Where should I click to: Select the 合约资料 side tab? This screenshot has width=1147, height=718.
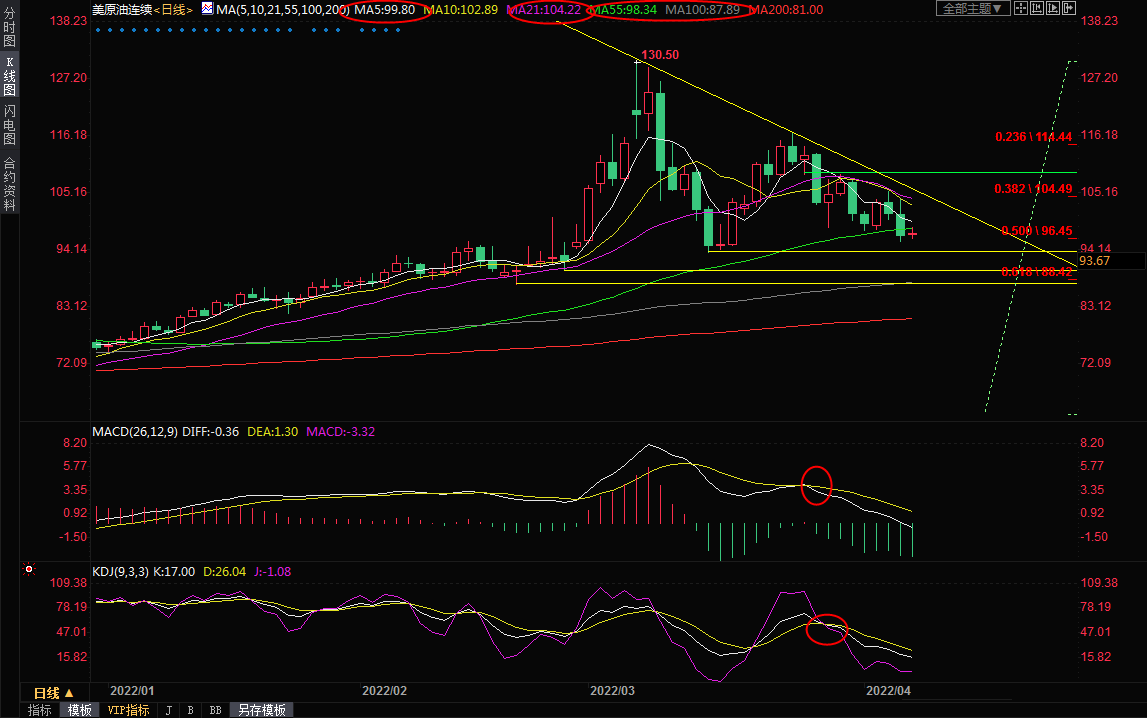[x=9, y=184]
